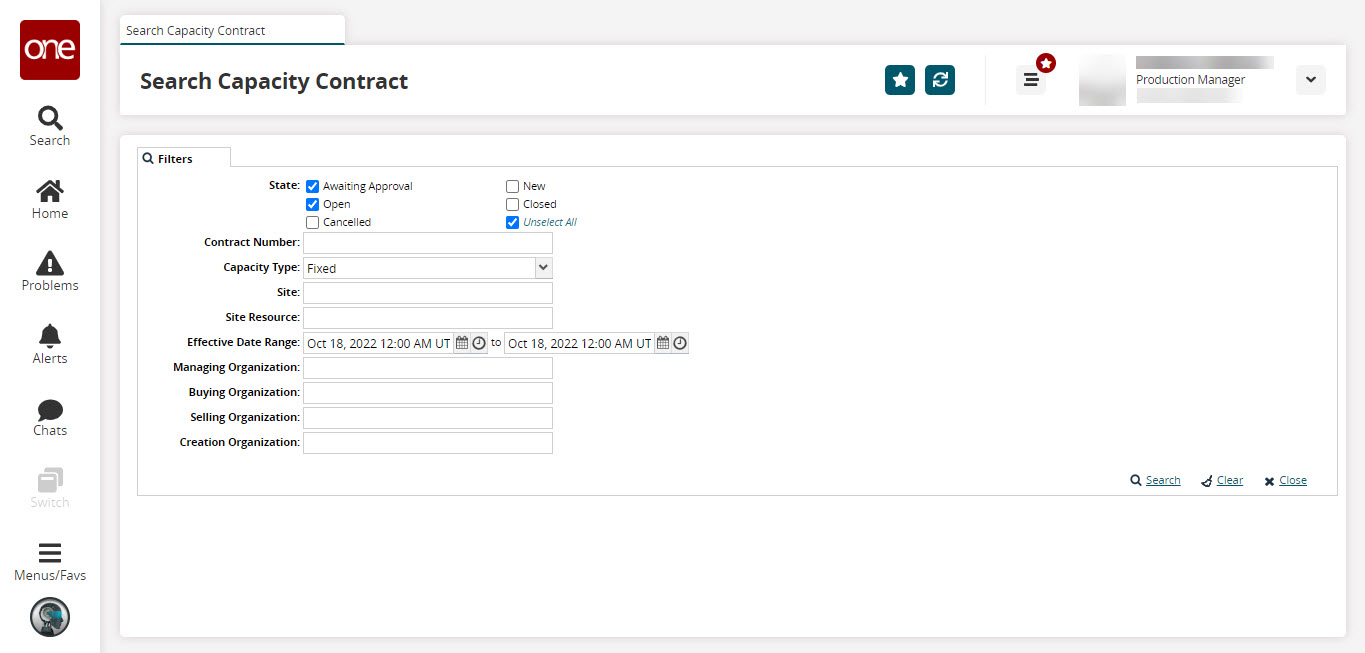Open Search in the sidebar
The width and height of the screenshot is (1365, 653).
point(50,126)
